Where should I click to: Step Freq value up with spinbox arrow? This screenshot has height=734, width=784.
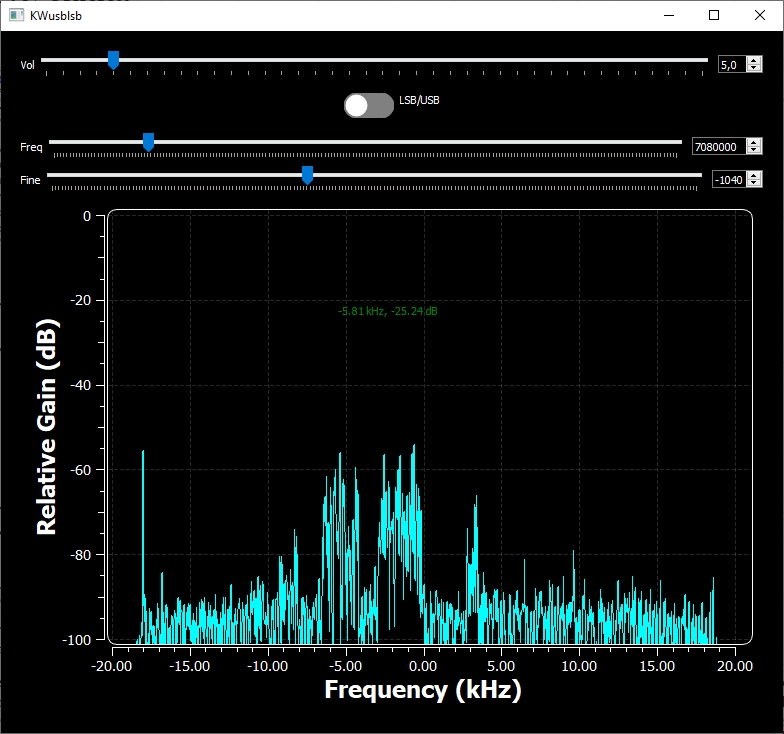(755, 142)
